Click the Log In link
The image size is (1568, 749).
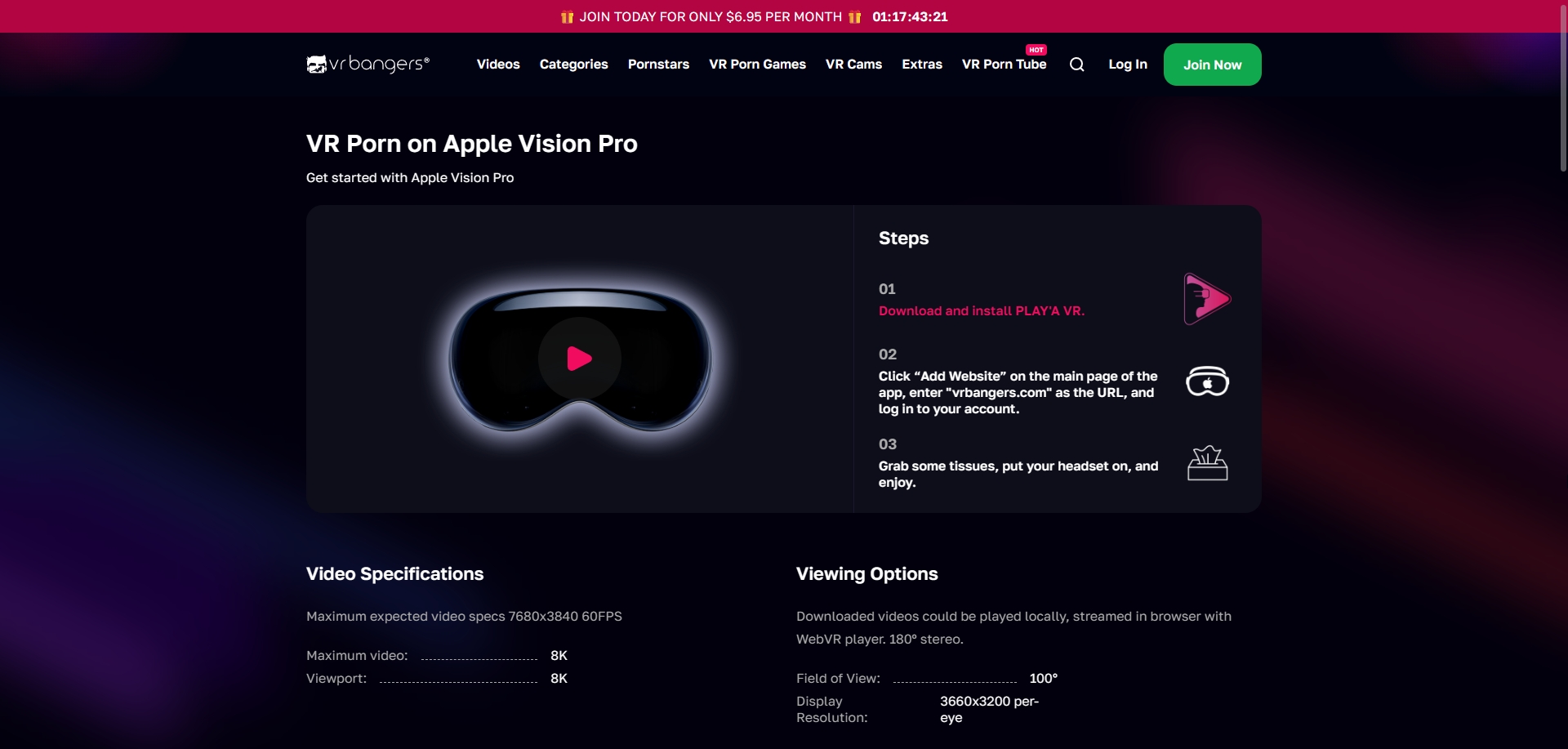click(1127, 64)
